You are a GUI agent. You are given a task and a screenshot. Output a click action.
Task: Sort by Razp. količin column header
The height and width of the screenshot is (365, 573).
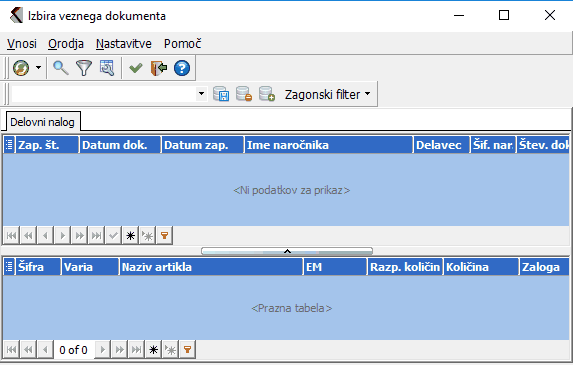pyautogui.click(x=405, y=267)
